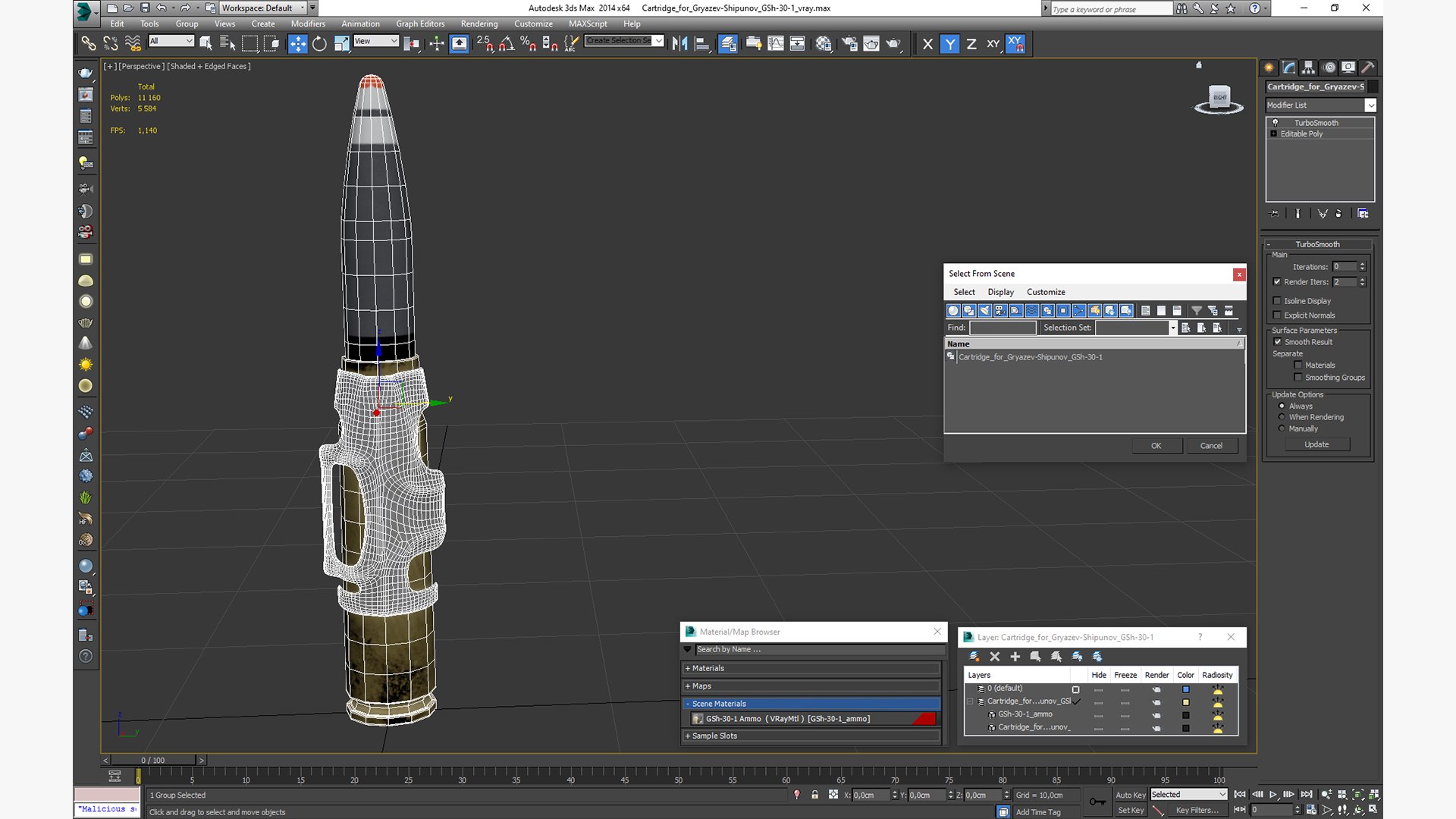Open the Hierarchy command panel tab
The image size is (1456, 819).
[x=1308, y=67]
